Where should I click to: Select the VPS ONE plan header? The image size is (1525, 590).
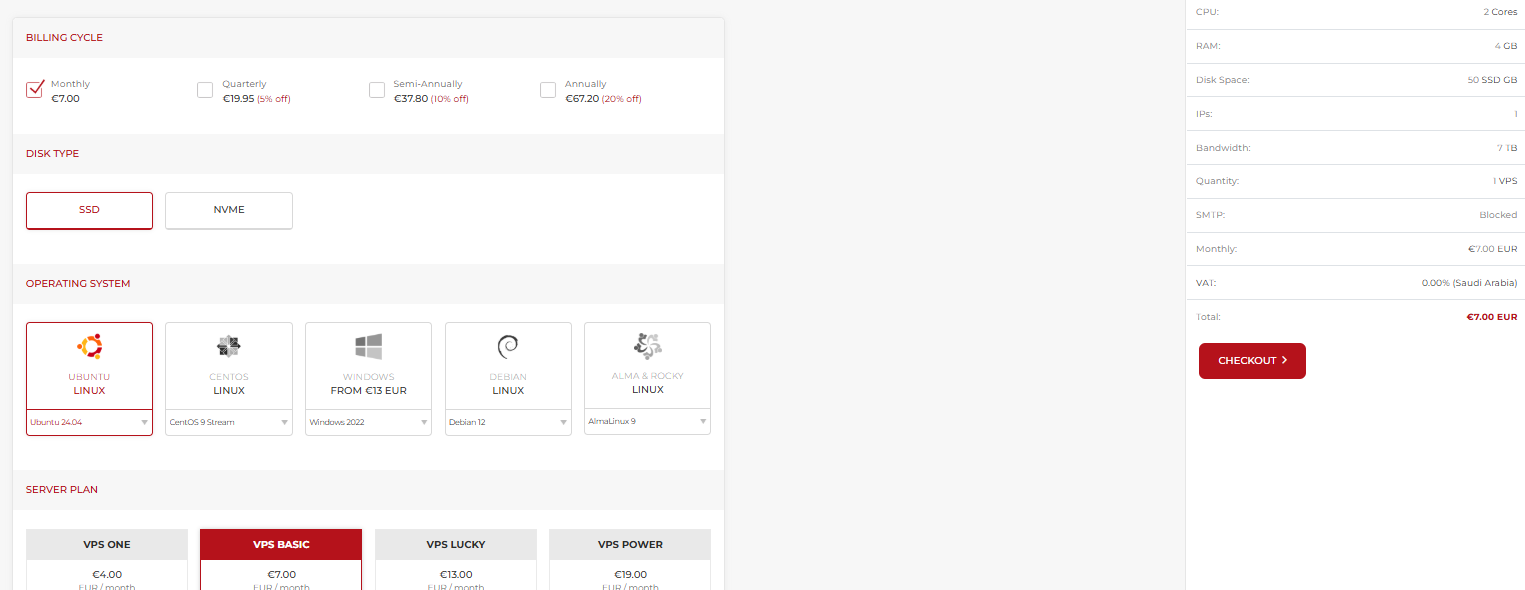107,545
